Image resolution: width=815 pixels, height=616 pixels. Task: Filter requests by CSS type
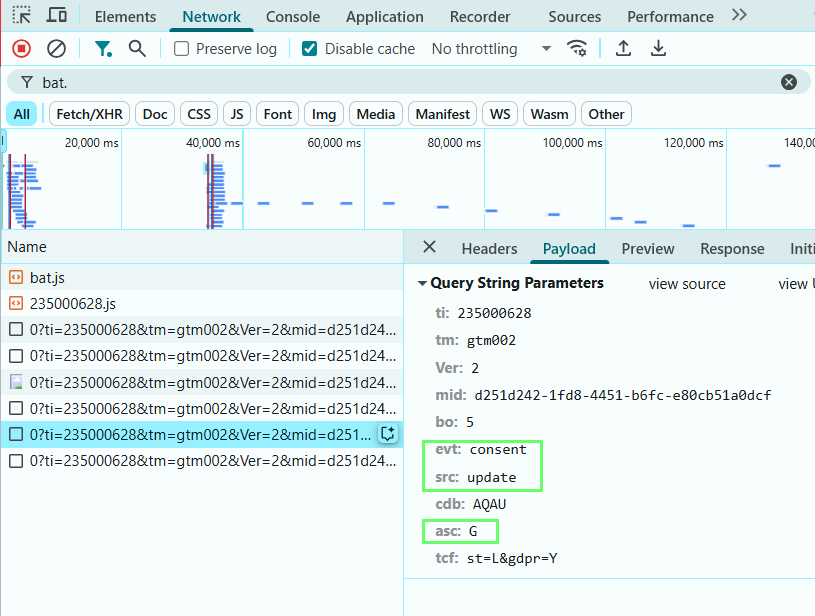199,114
